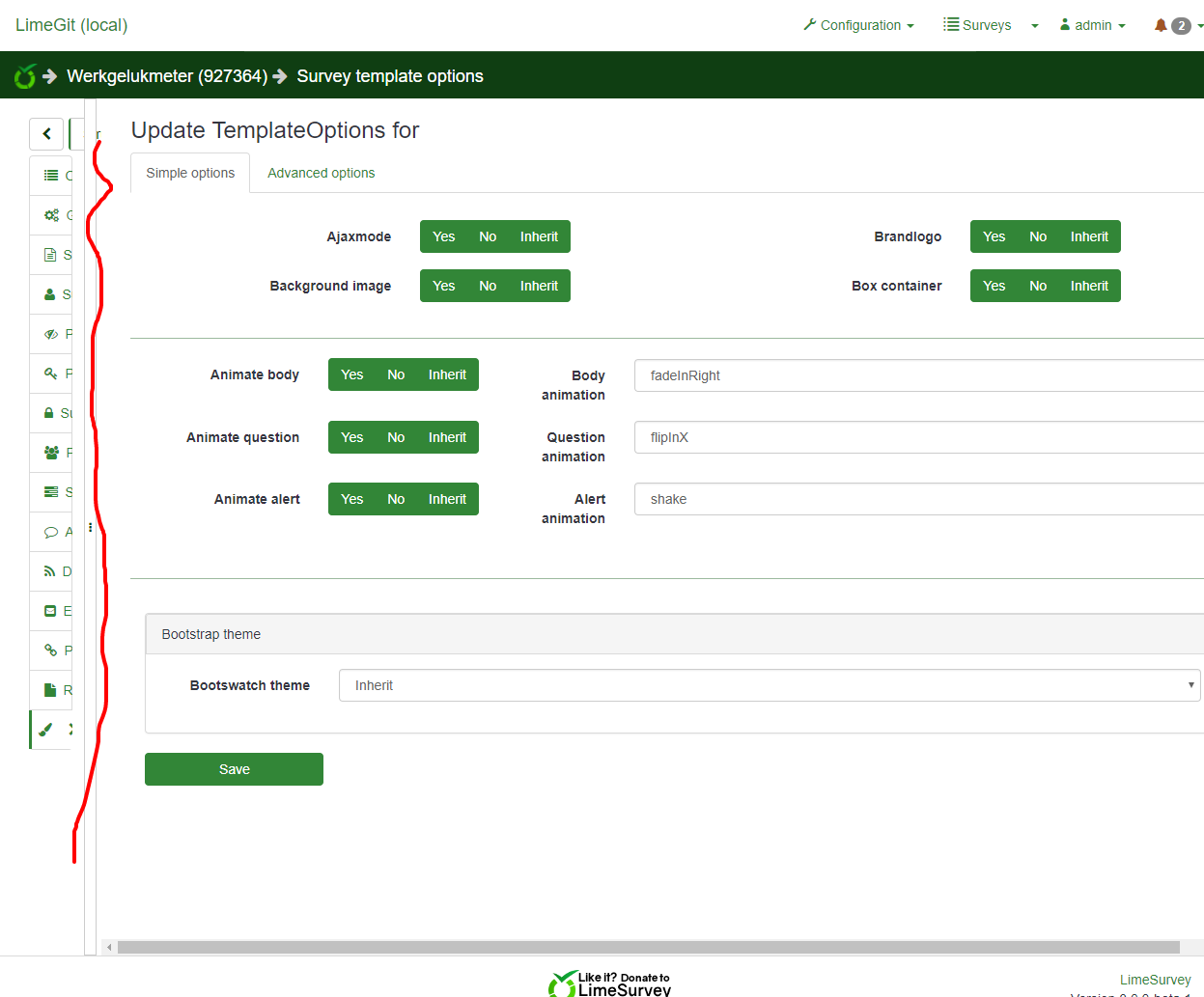Click the notifications bell icon
The height and width of the screenshot is (997, 1204).
coord(1161,25)
